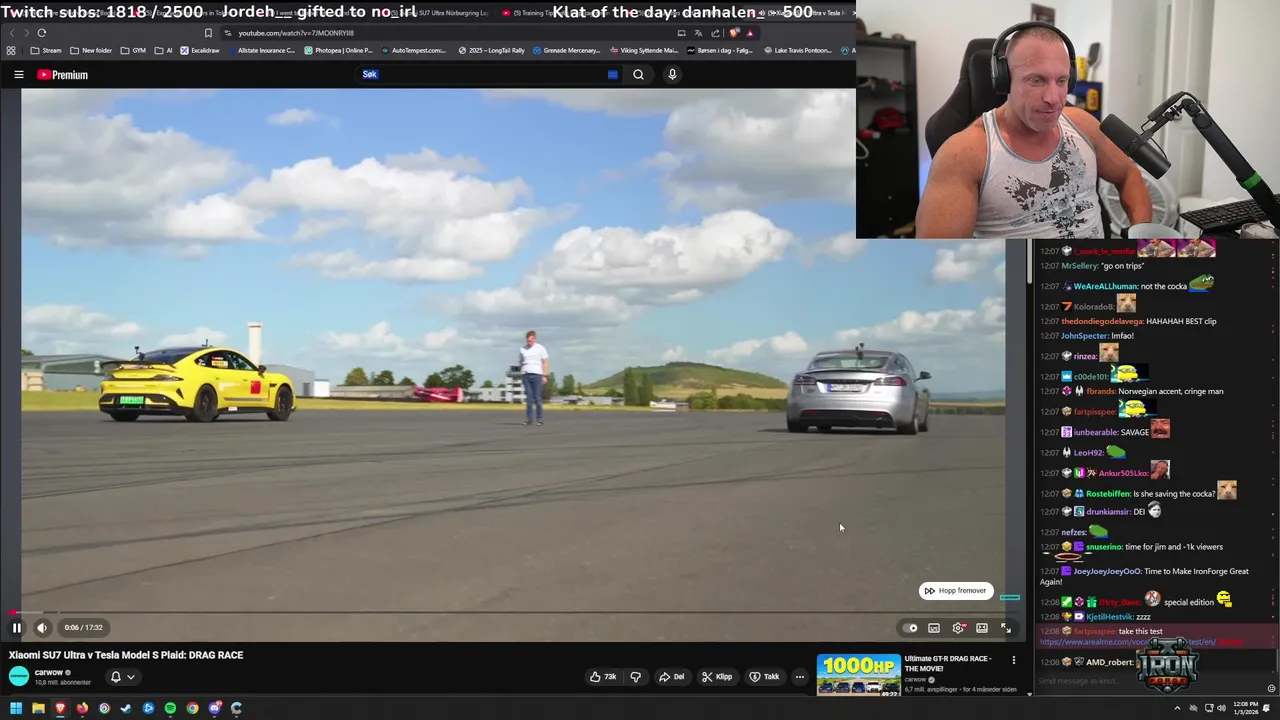Dislike the video
Viewport: 1280px width, 720px height.
tap(635, 677)
